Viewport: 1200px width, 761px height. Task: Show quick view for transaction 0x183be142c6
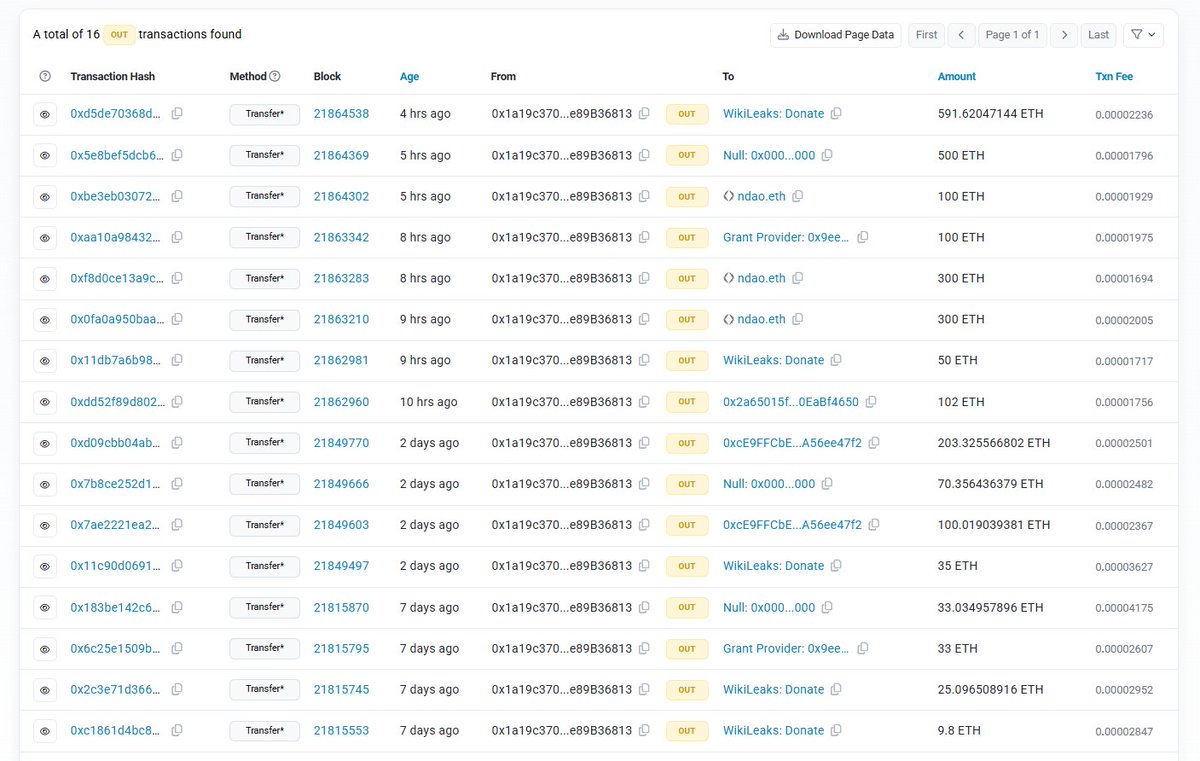45,607
